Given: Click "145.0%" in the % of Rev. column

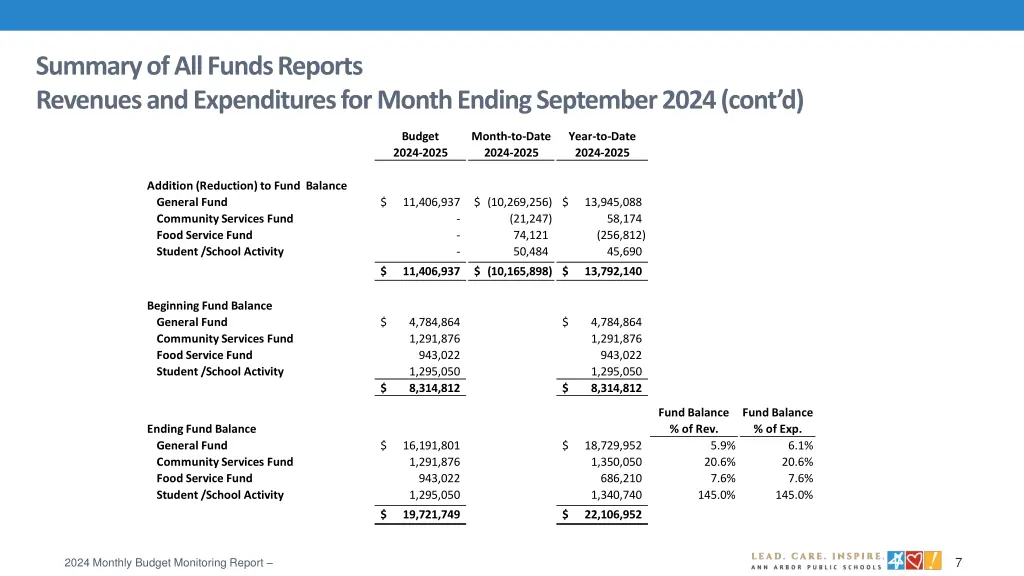Looking at the screenshot, I should [716, 495].
